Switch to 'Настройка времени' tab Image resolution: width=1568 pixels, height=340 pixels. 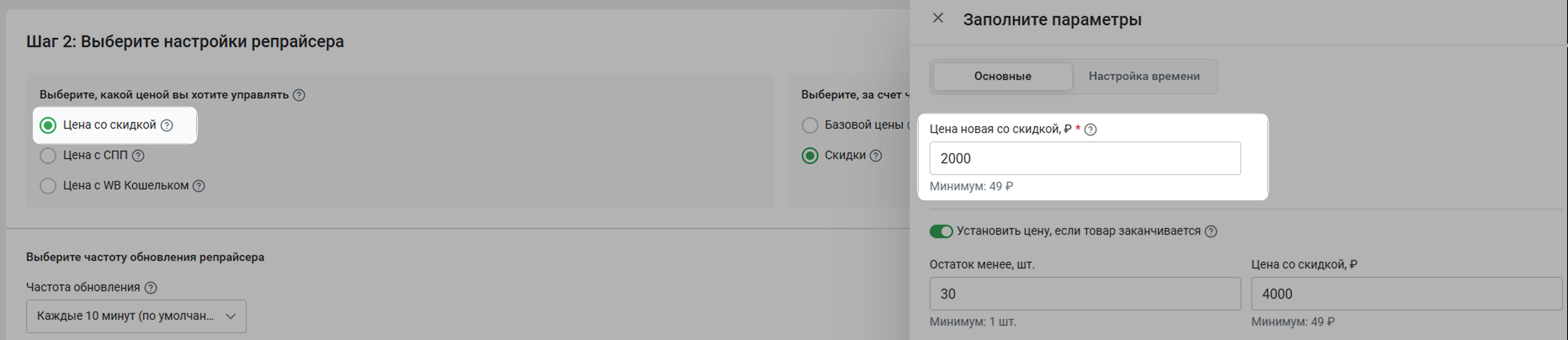pyautogui.click(x=1144, y=77)
